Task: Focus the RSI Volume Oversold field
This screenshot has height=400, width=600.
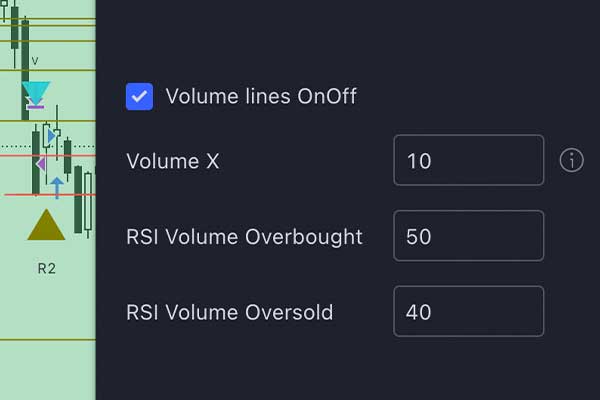Action: point(468,311)
